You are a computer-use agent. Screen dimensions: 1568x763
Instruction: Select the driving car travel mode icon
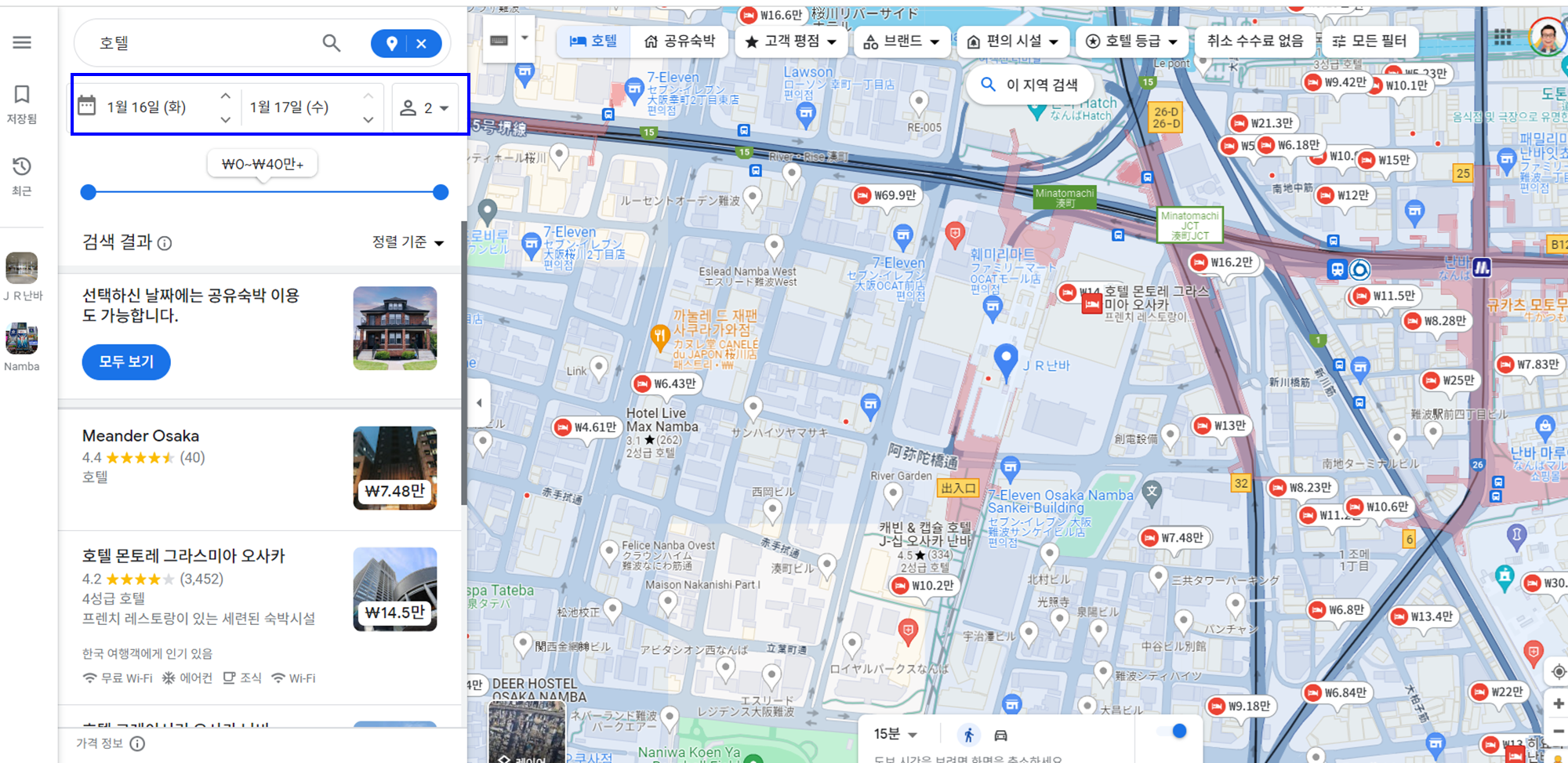pos(1001,735)
